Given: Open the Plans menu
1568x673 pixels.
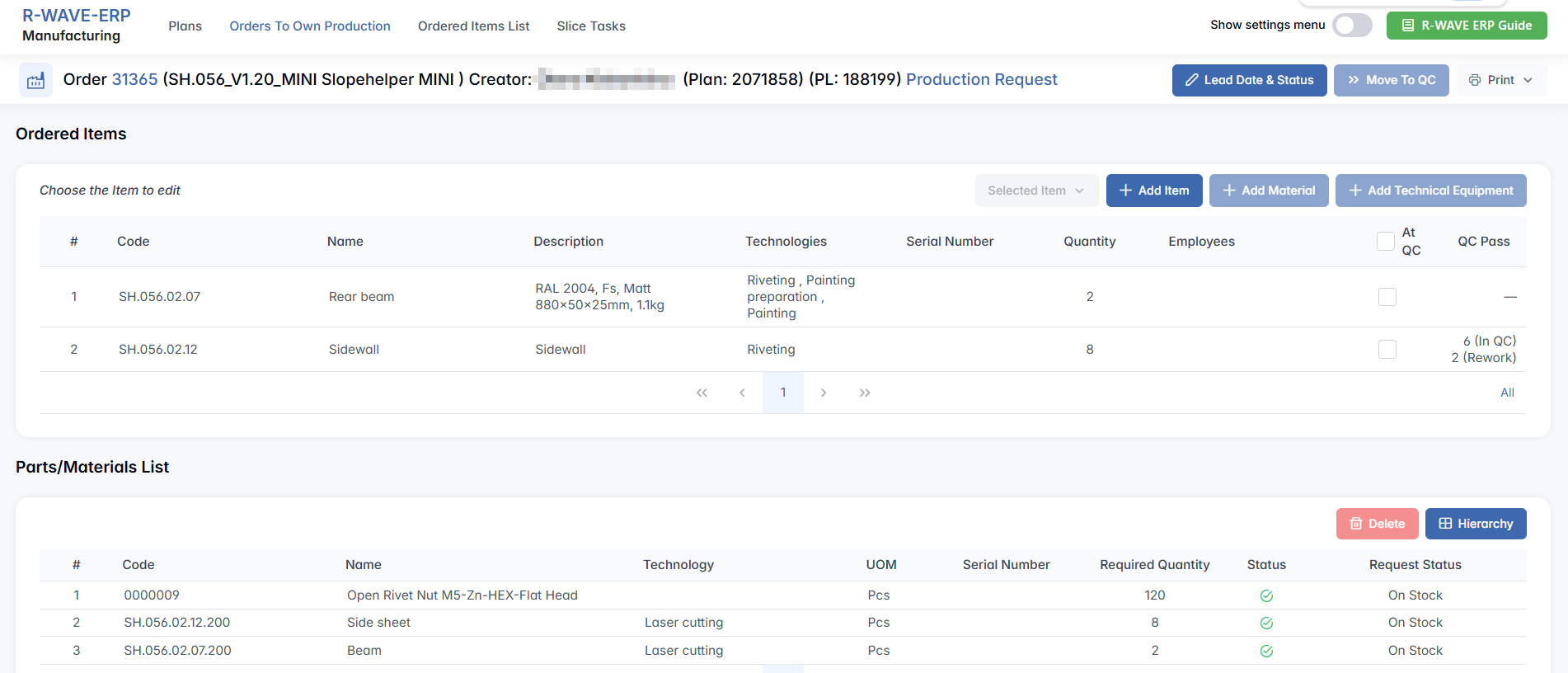Looking at the screenshot, I should 185,26.
